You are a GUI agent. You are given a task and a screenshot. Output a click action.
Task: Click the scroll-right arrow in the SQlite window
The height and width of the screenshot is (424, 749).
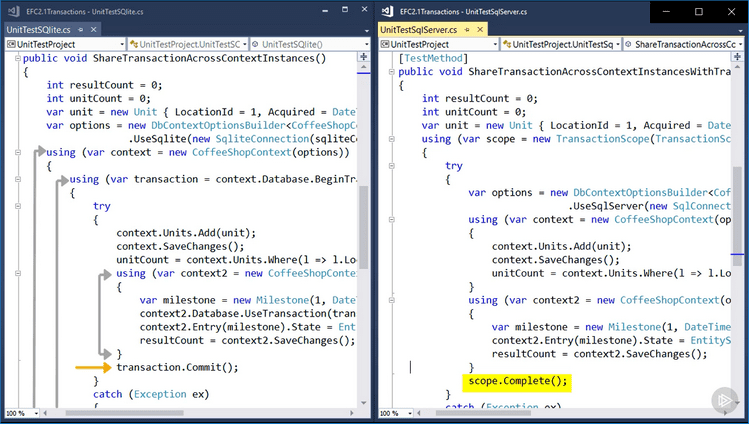click(x=352, y=413)
